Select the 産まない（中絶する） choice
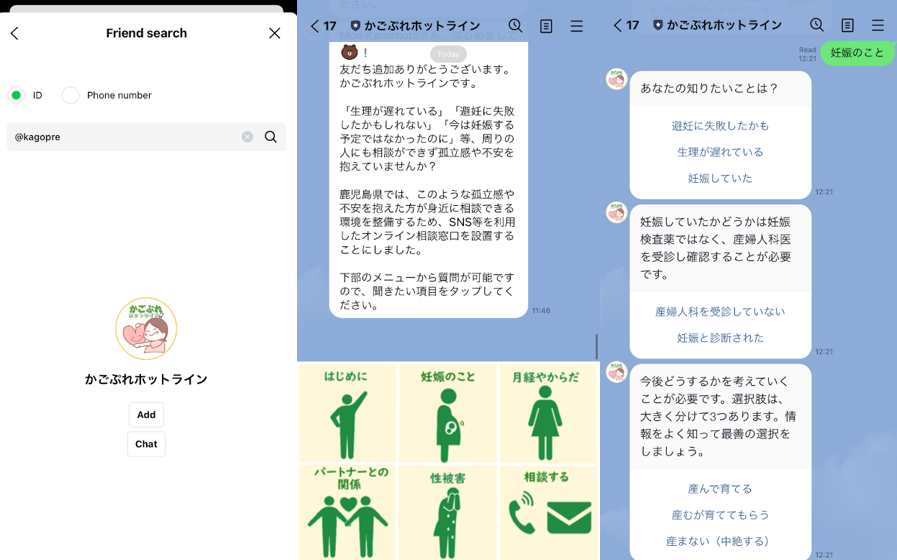The width and height of the screenshot is (897, 560). point(720,541)
